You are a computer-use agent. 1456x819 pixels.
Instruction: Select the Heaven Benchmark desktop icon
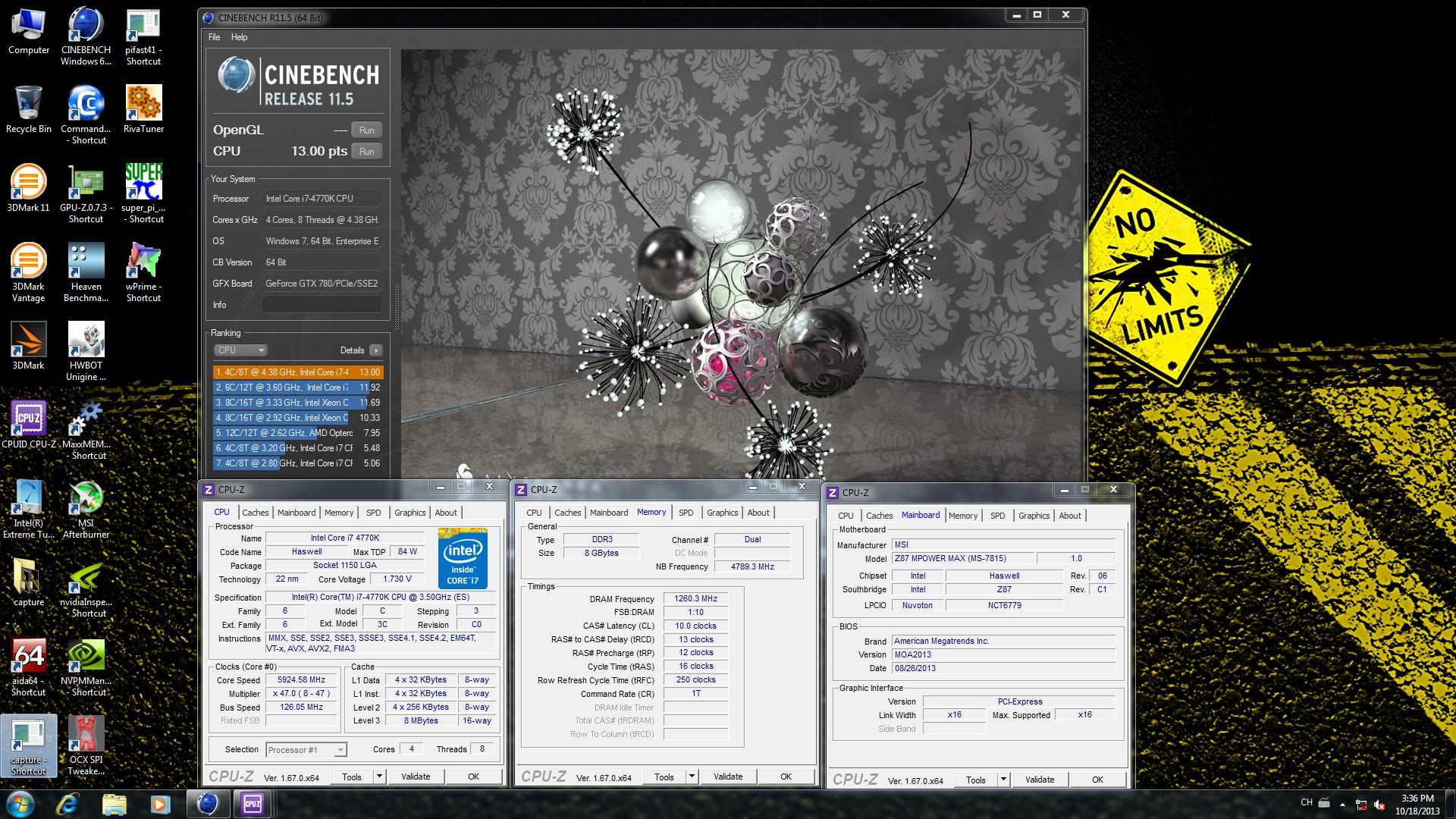86,273
